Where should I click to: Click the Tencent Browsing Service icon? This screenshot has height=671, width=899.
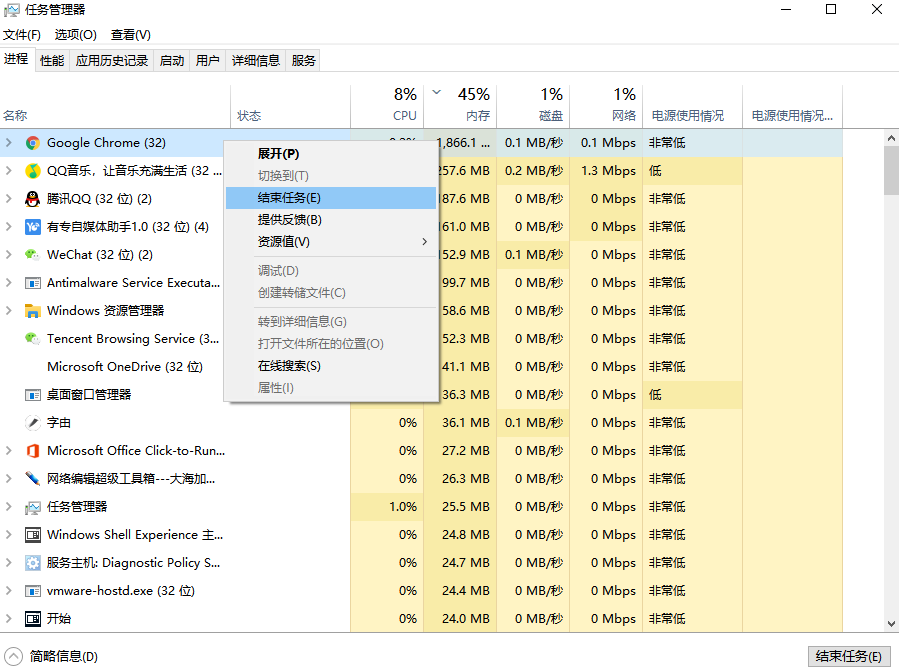(x=33, y=339)
